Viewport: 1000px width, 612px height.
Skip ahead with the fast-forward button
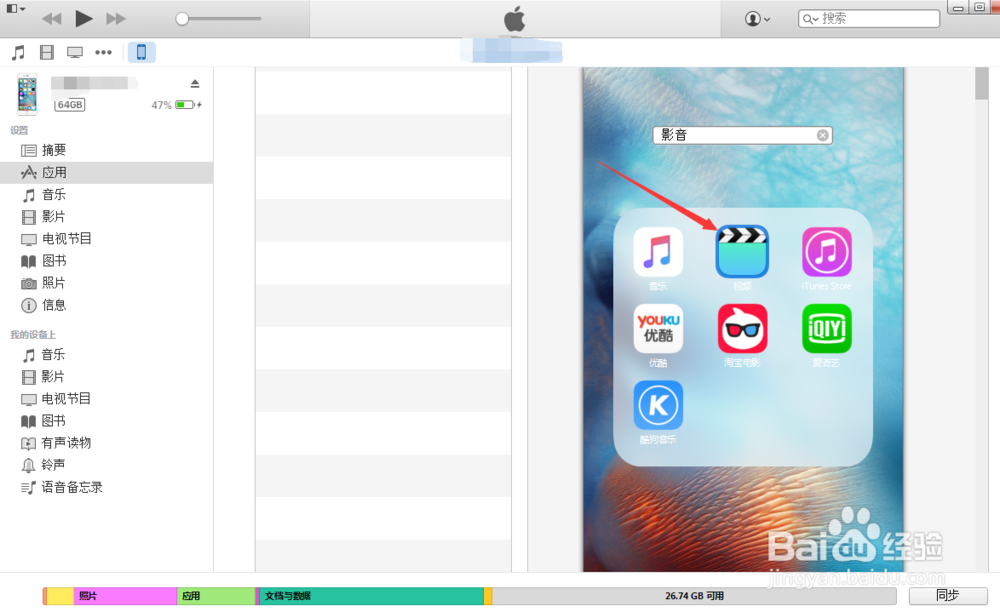pos(115,19)
